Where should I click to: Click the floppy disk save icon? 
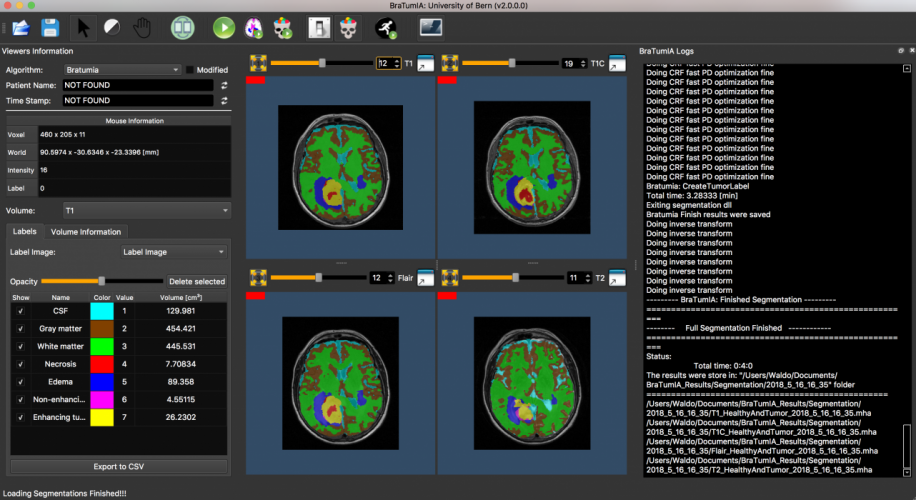(49, 27)
